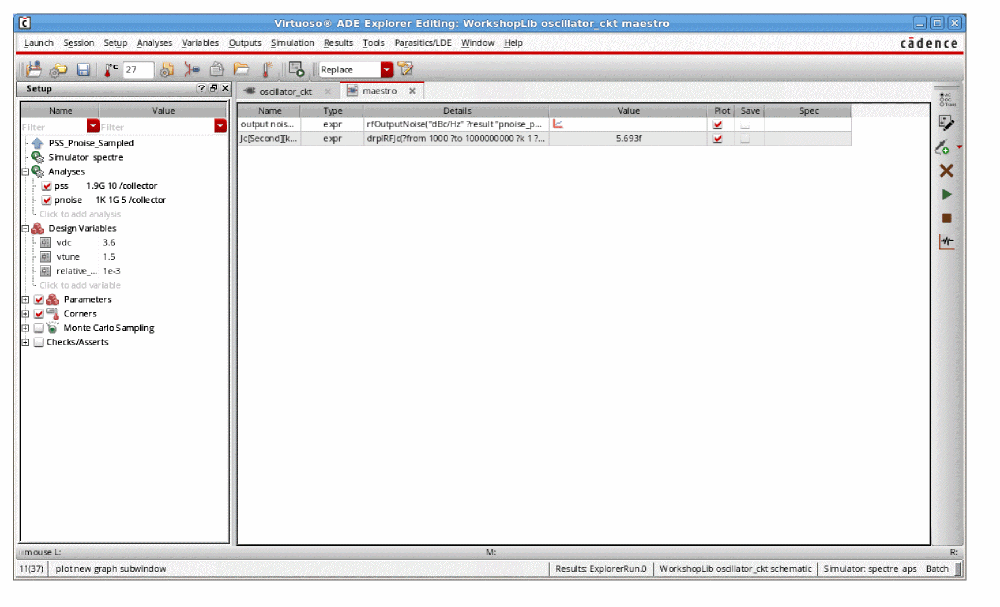The width and height of the screenshot is (1000, 607).
Task: Enable the Checks/Asserts checkbox
Action: click(39, 342)
